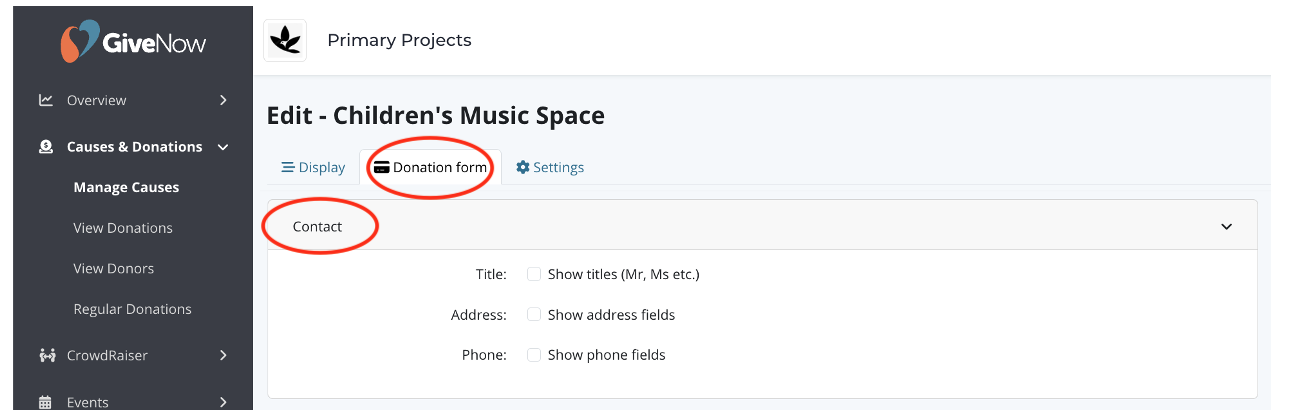Open the View Donations link
The height and width of the screenshot is (410, 1290).
(x=123, y=228)
